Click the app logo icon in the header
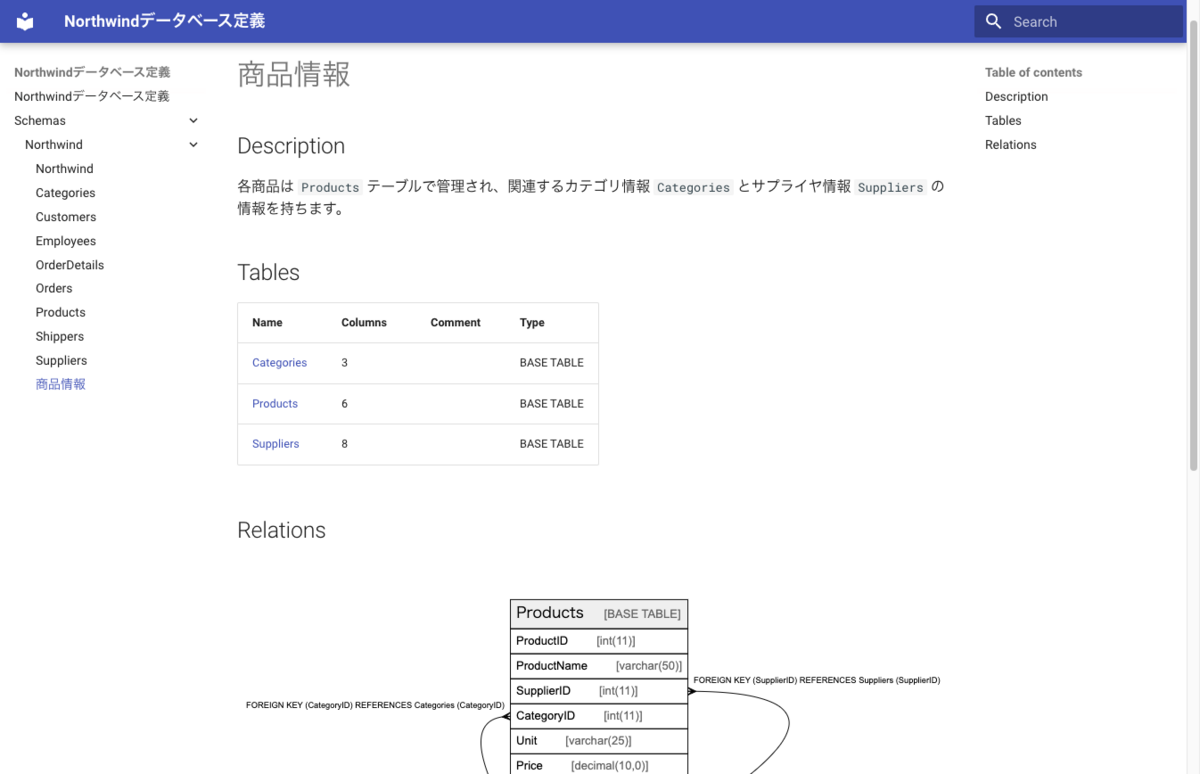This screenshot has height=774, width=1200. coord(24,21)
